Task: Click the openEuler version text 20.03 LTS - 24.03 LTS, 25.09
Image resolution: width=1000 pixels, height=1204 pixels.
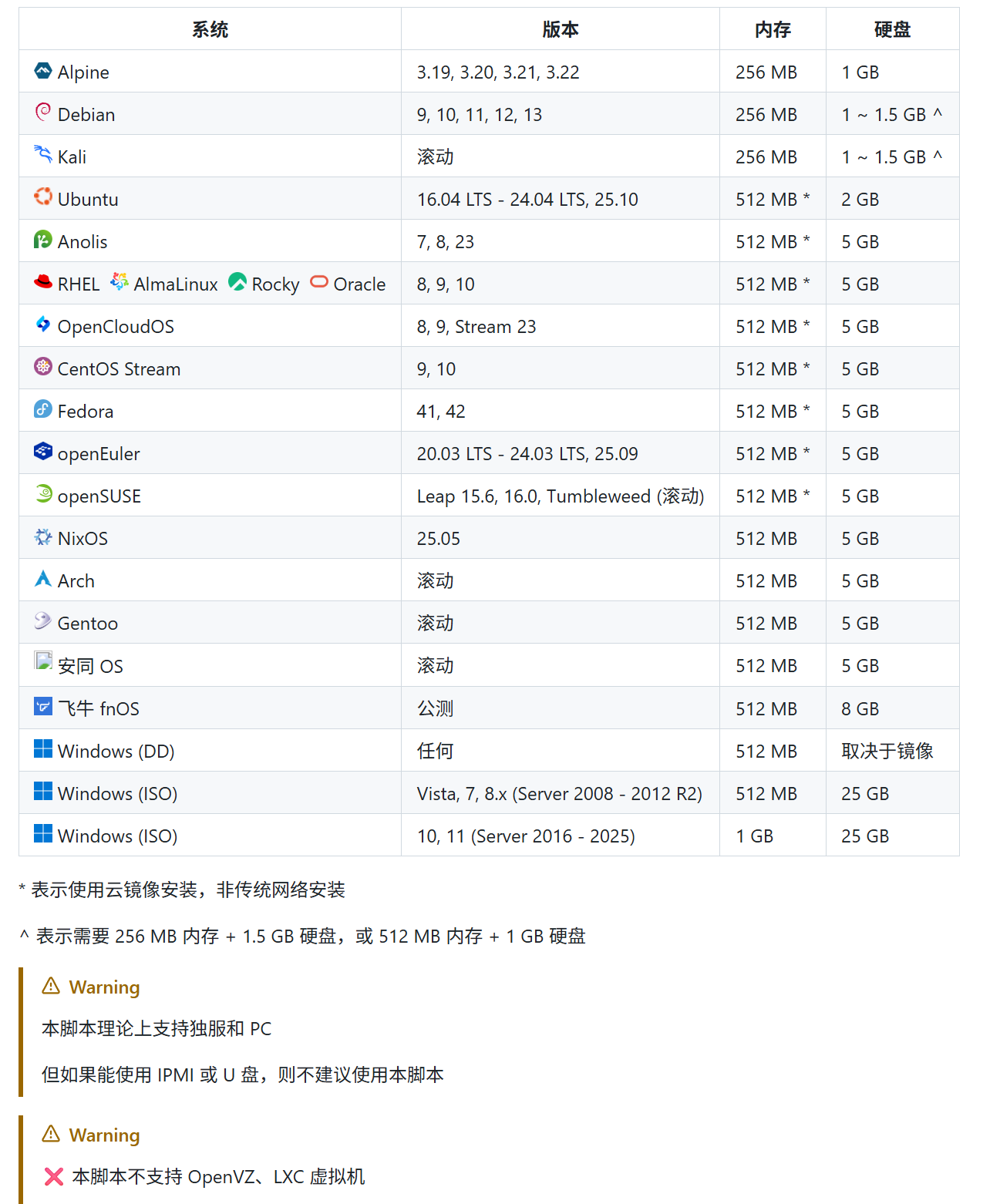Action: click(x=527, y=454)
